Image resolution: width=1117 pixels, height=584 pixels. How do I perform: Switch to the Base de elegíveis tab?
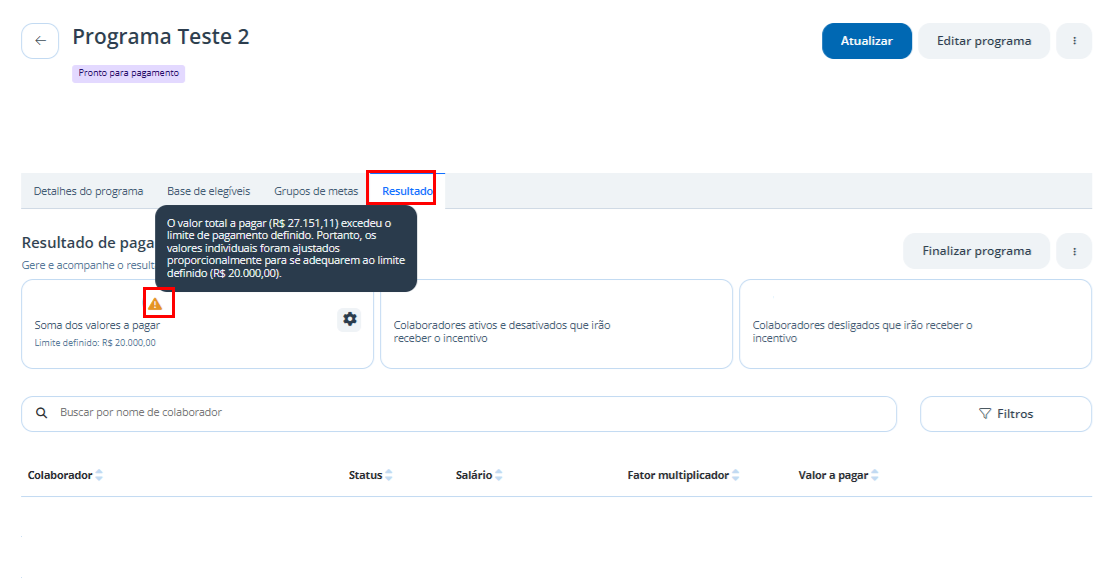(209, 191)
